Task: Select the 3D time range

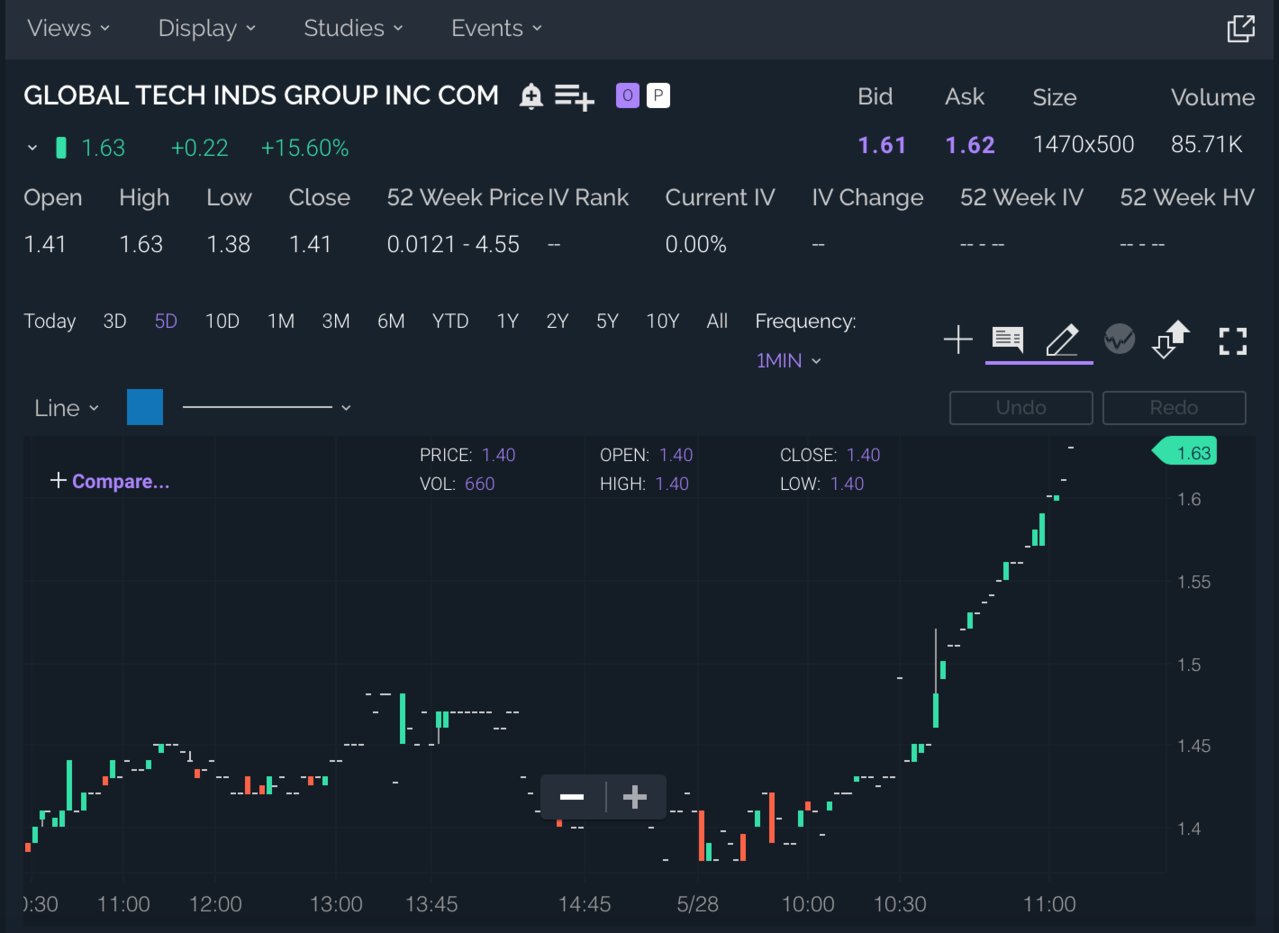Action: (x=115, y=321)
